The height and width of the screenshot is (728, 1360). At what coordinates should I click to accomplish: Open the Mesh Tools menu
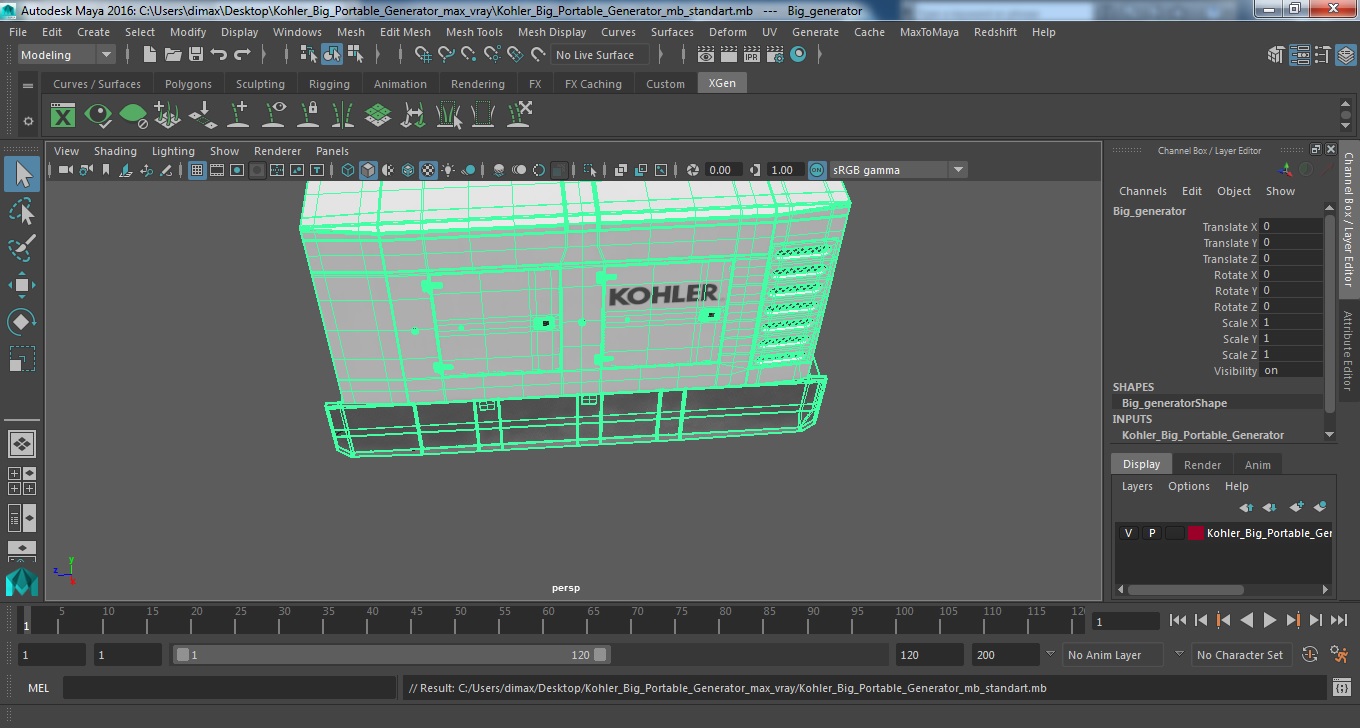point(474,32)
